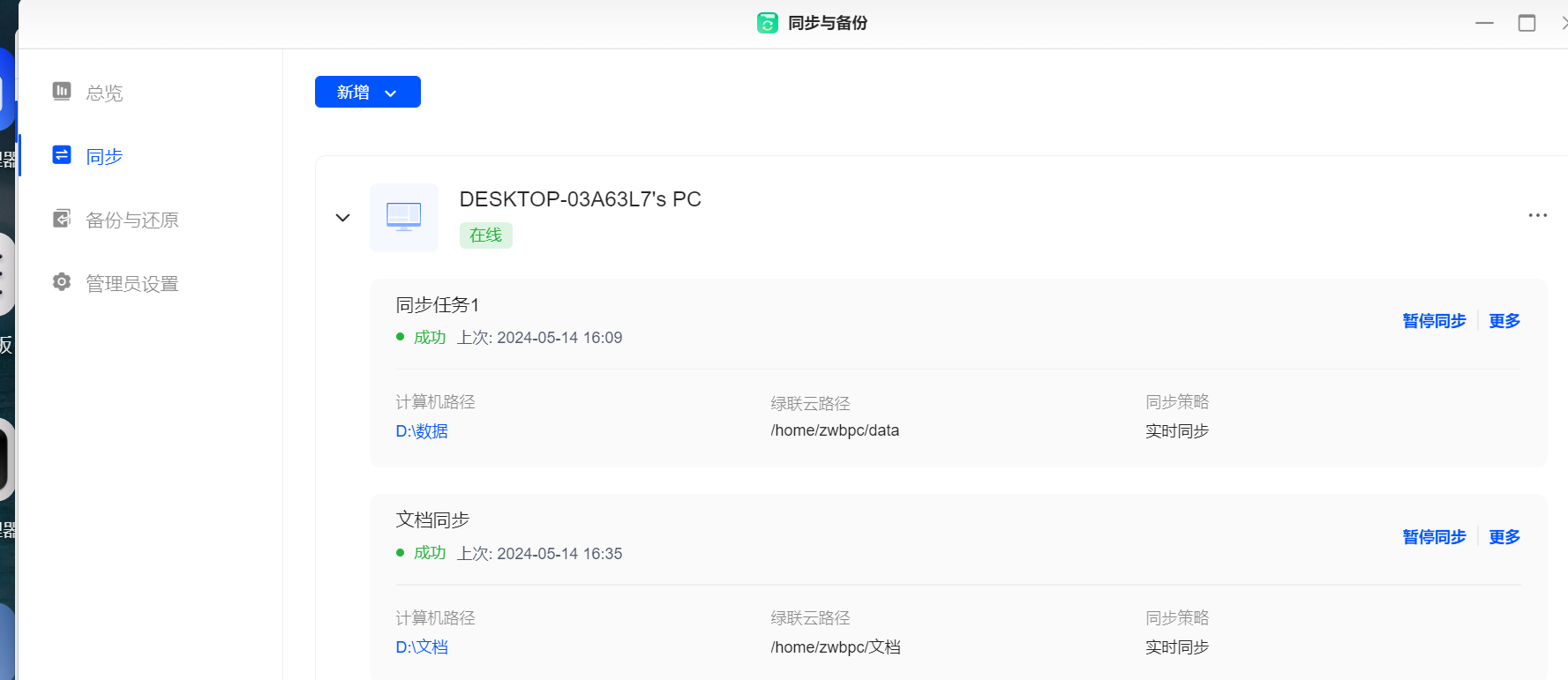Click the 管理员设置 gear icon
This screenshot has height=680, width=1568.
click(x=62, y=282)
